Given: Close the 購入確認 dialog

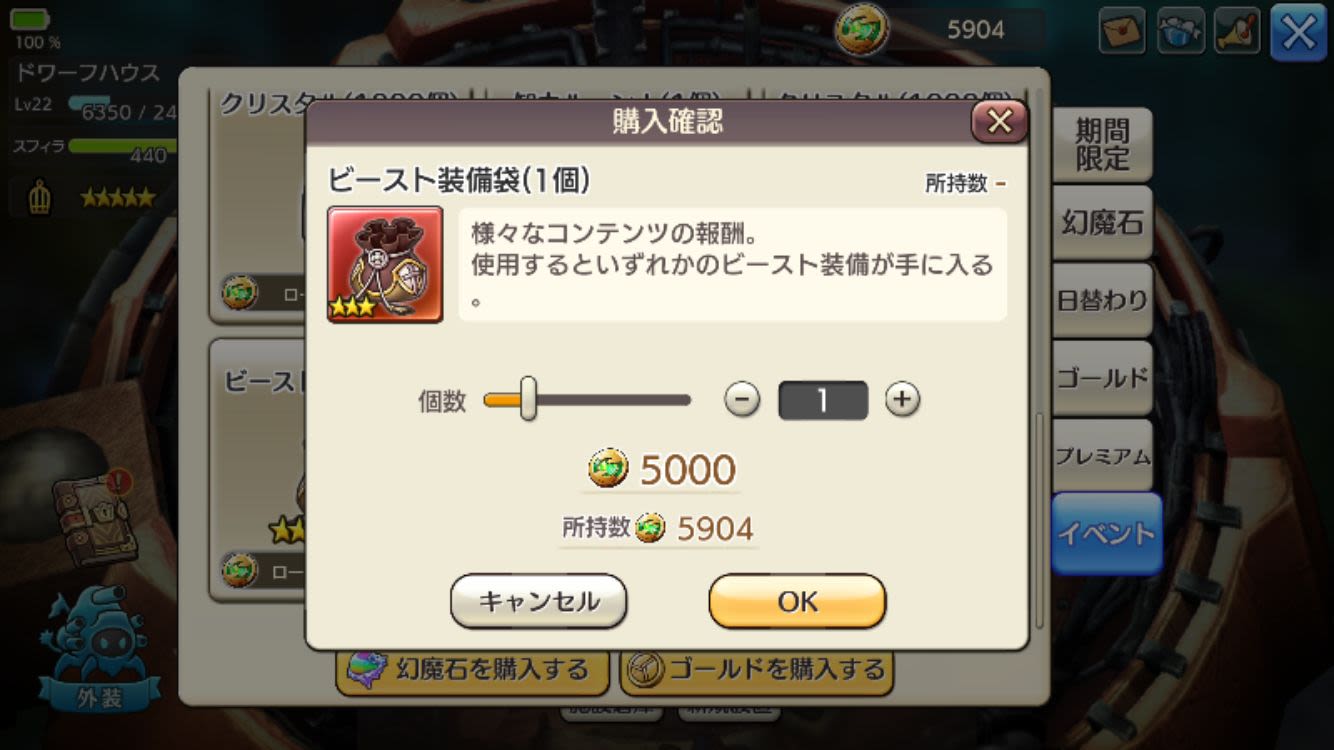Looking at the screenshot, I should tap(999, 122).
